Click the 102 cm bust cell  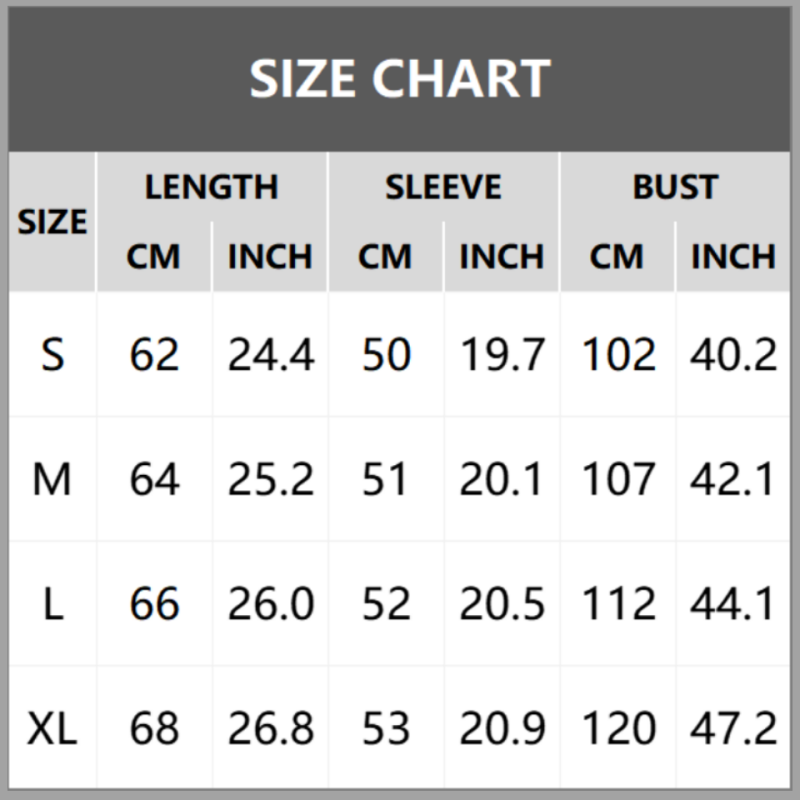(x=617, y=355)
